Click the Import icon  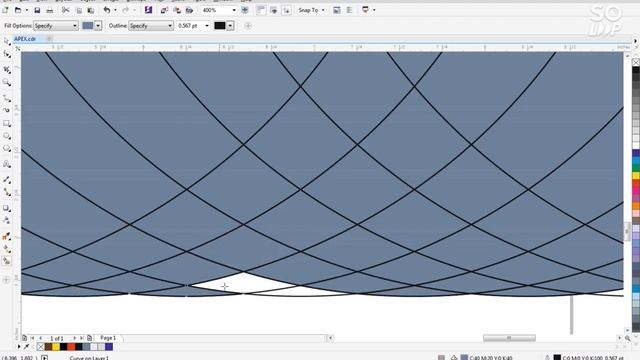[164, 10]
